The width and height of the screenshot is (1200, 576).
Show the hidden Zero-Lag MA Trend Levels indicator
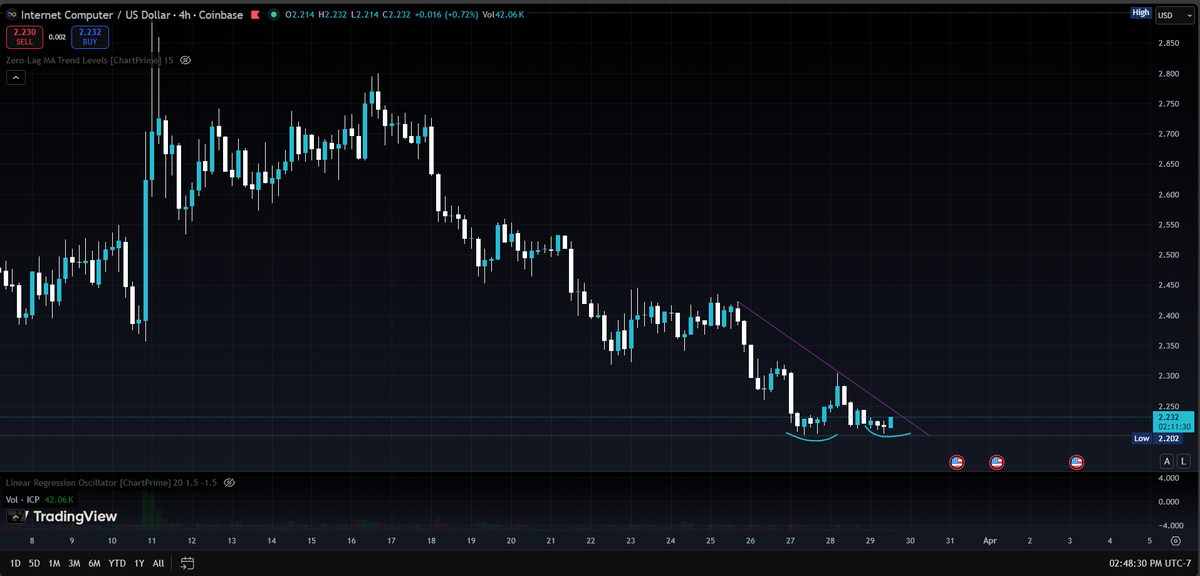point(185,60)
